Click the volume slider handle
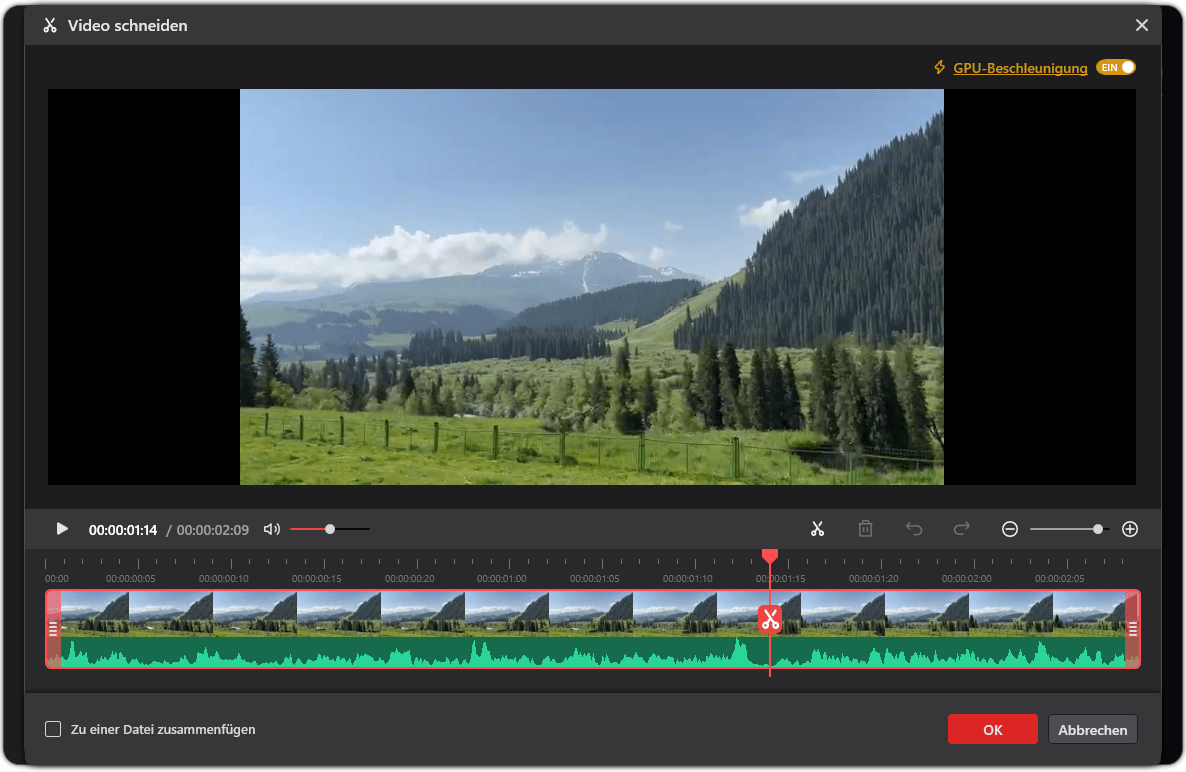This screenshot has width=1186, height=772. 330,529
